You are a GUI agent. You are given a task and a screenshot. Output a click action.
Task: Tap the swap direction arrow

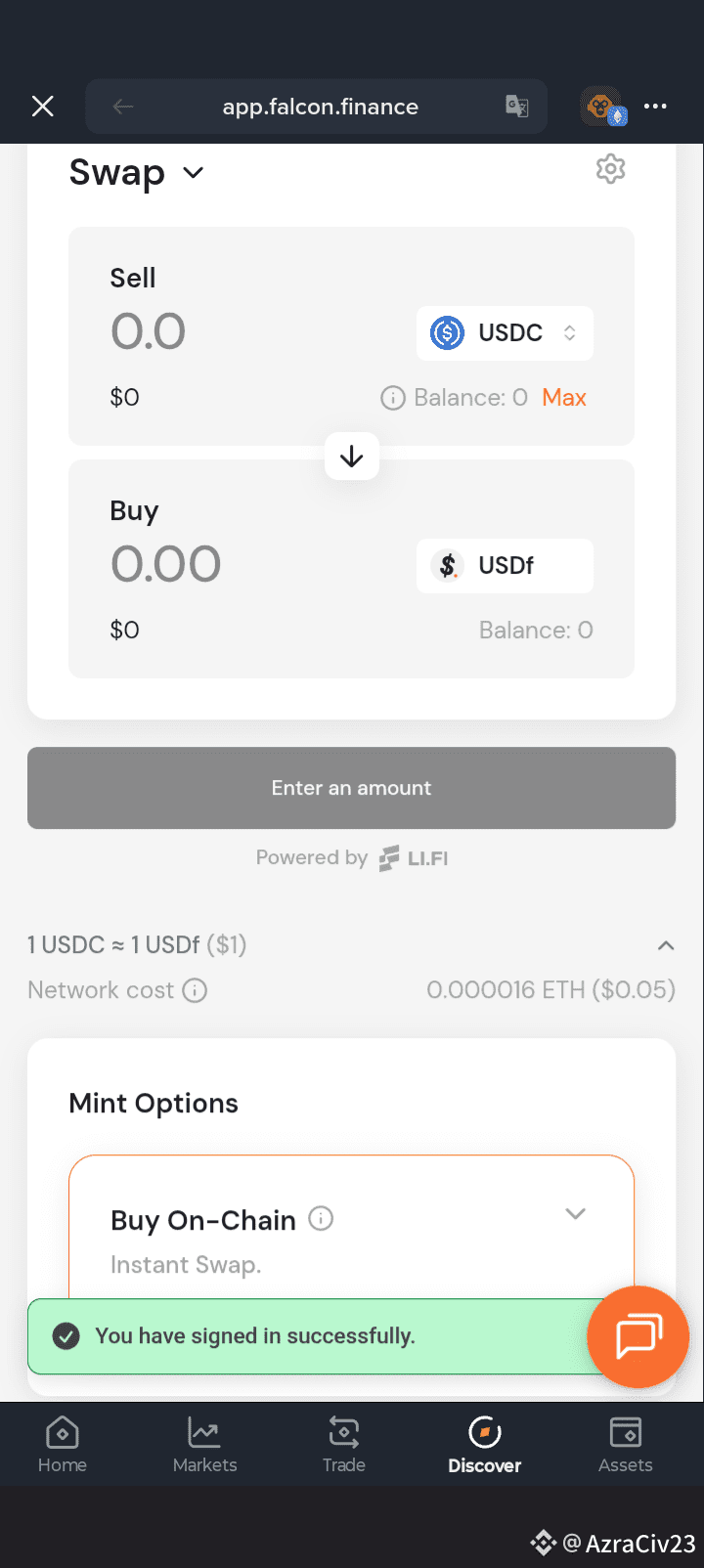pos(352,457)
